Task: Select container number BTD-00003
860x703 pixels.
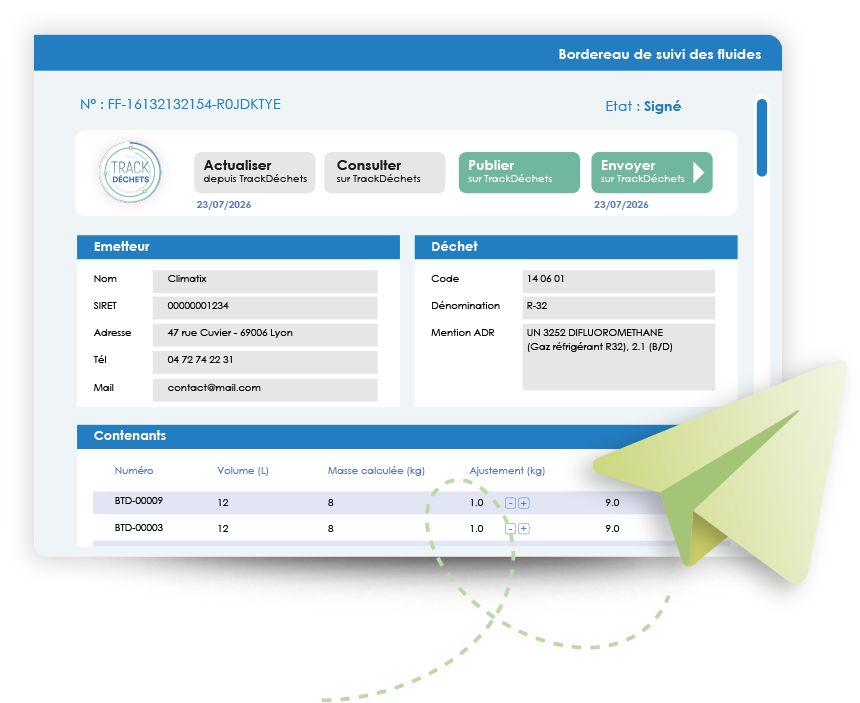Action: [x=139, y=528]
